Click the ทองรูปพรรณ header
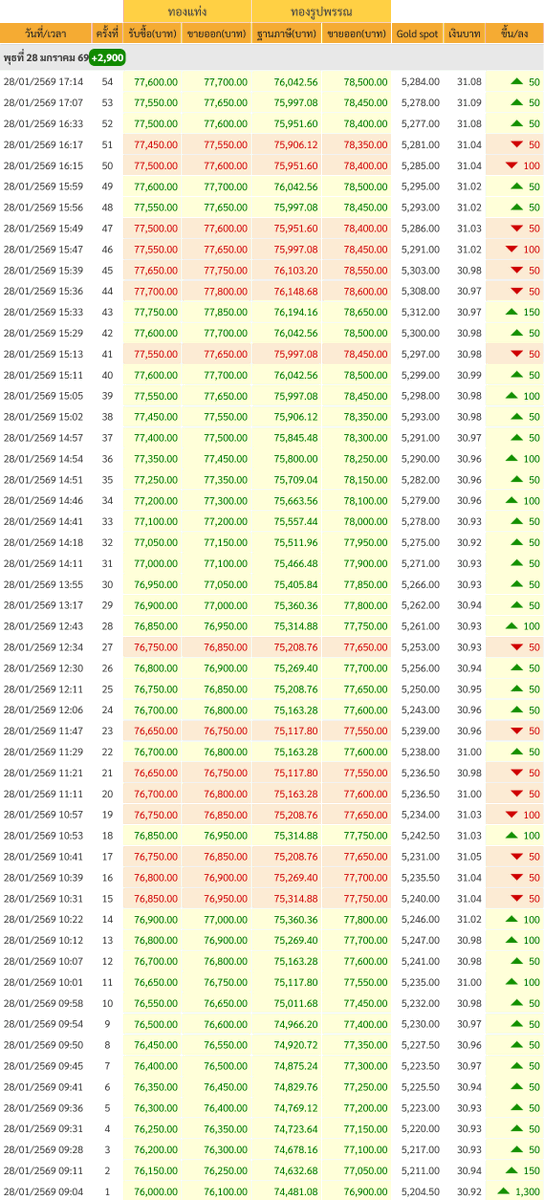The width and height of the screenshot is (544, 1200). 322,11
